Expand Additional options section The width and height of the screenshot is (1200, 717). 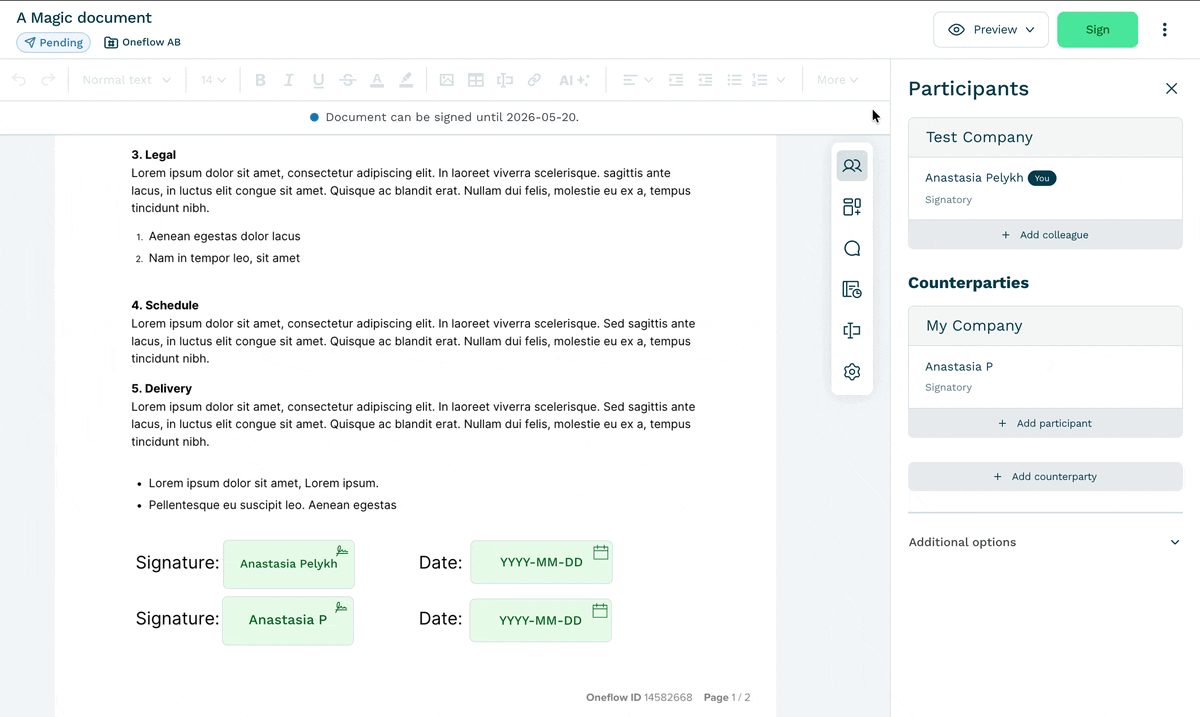pyautogui.click(x=1045, y=542)
